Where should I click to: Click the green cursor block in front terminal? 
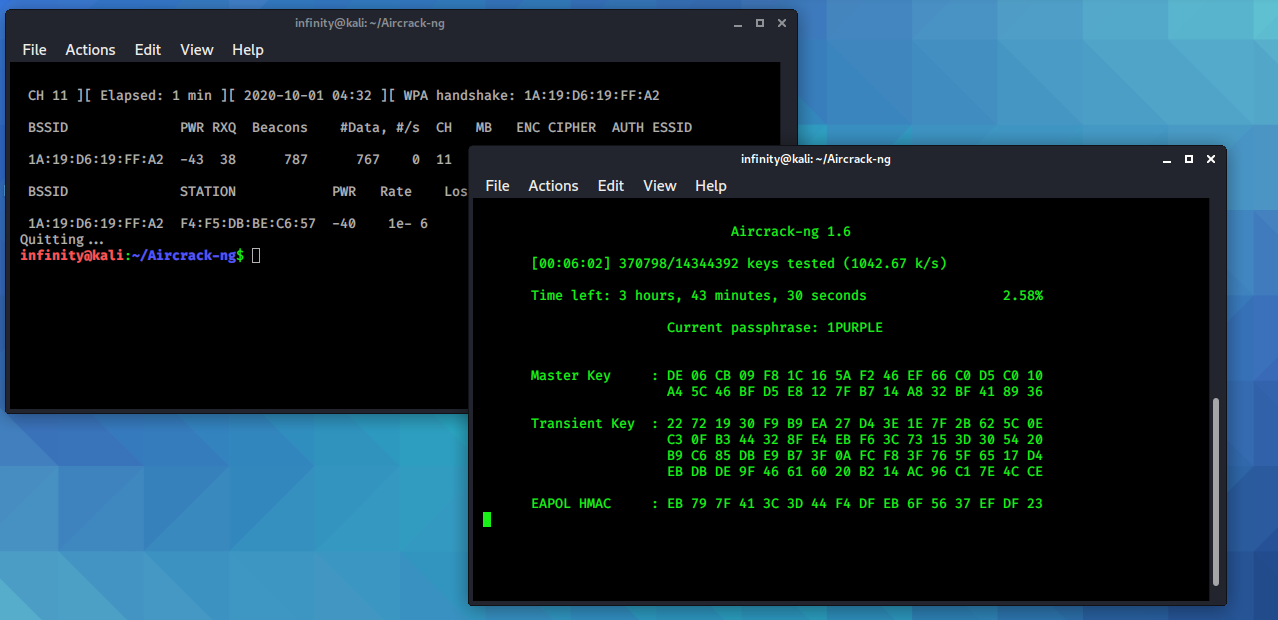pyautogui.click(x=487, y=519)
